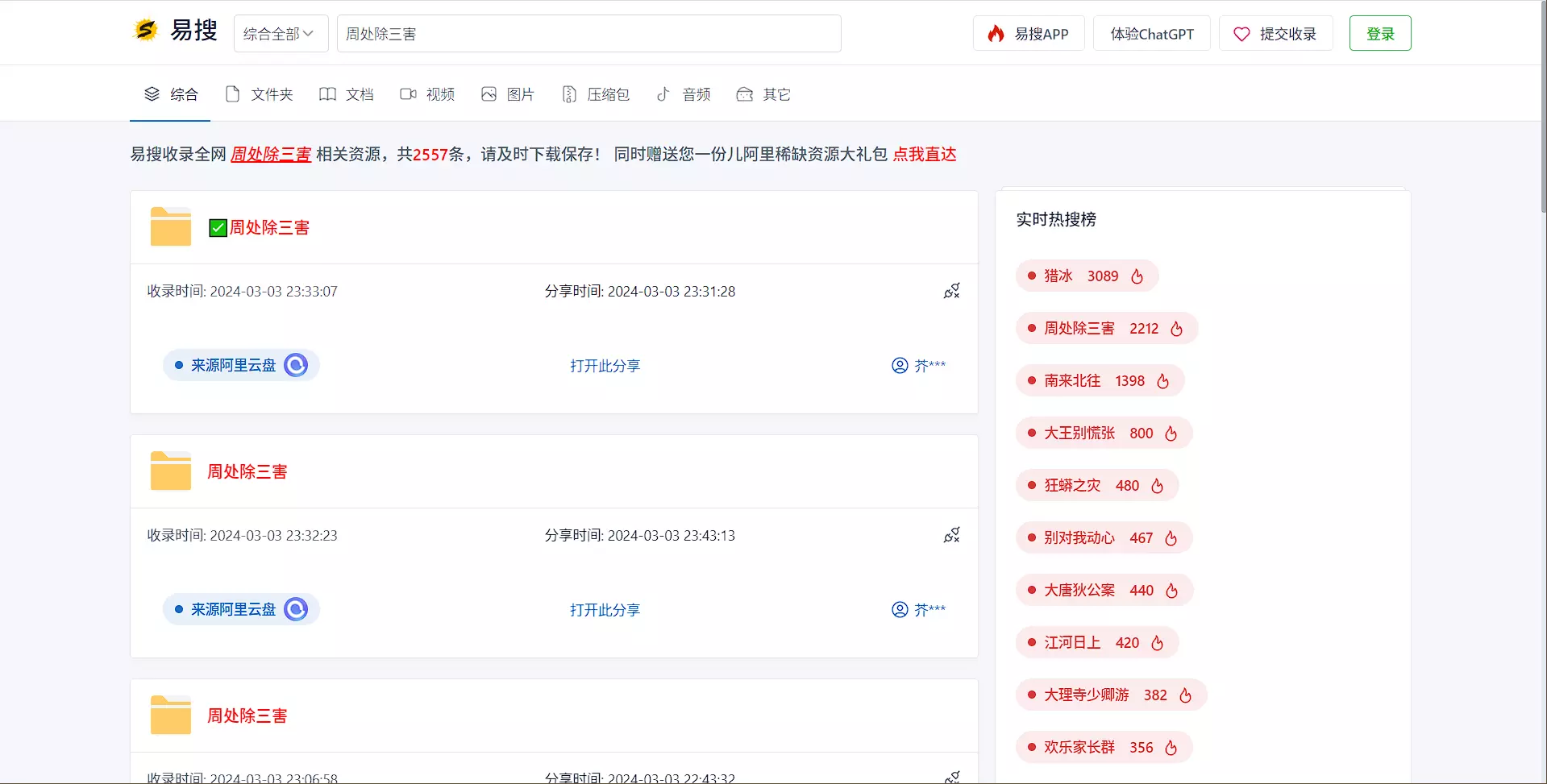Click 打开此分享 in first result
This screenshot has height=784, width=1547.
[605, 366]
